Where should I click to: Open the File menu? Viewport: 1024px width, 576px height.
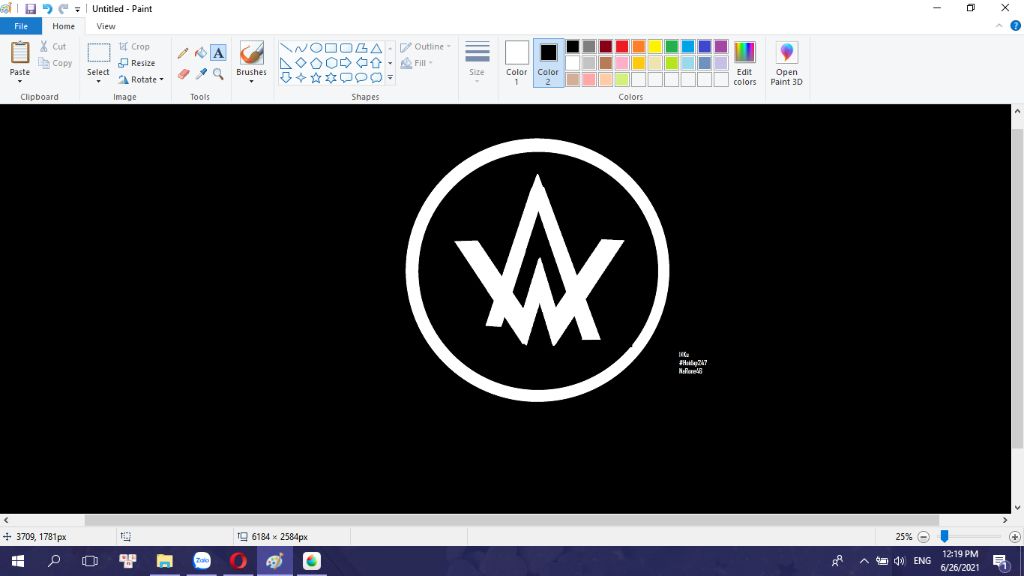[21, 26]
